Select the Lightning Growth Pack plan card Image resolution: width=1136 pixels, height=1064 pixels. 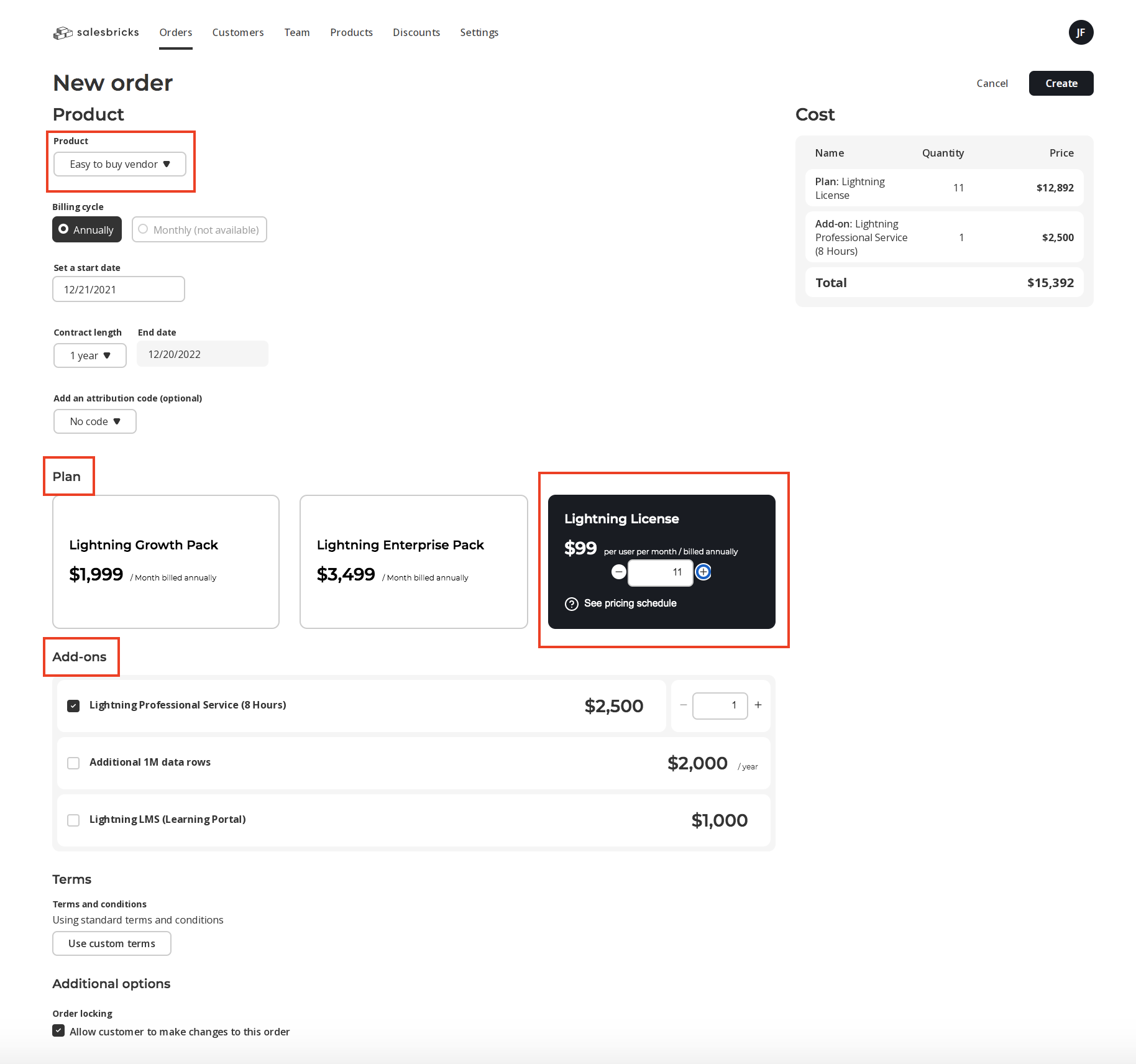tap(166, 562)
